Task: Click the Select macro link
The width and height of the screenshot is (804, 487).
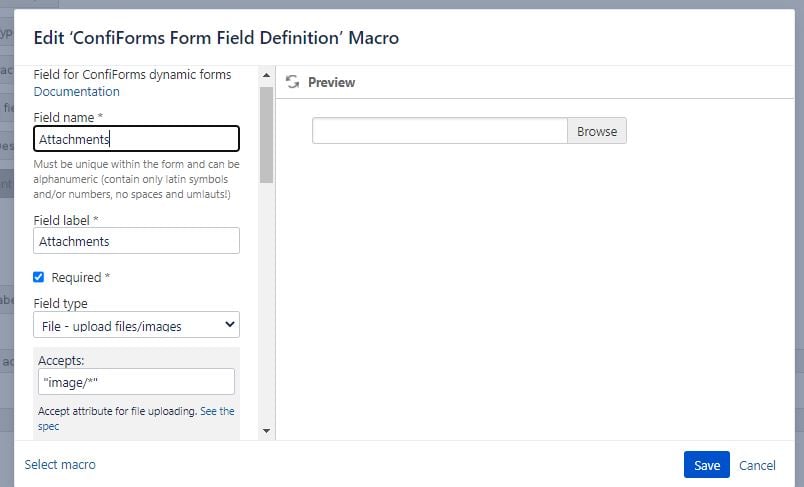Action: coord(60,464)
